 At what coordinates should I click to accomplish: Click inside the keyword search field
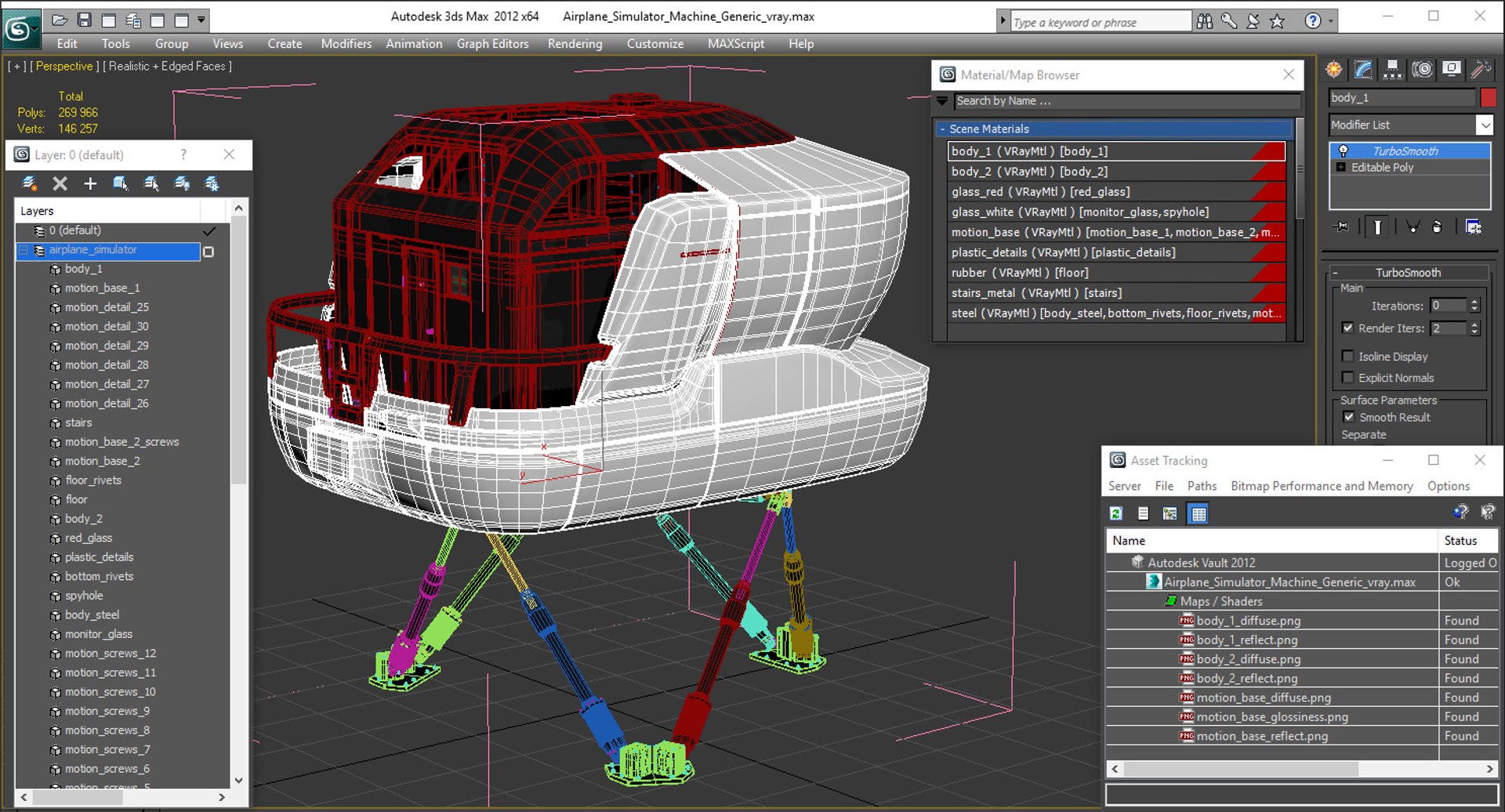(x=1100, y=22)
